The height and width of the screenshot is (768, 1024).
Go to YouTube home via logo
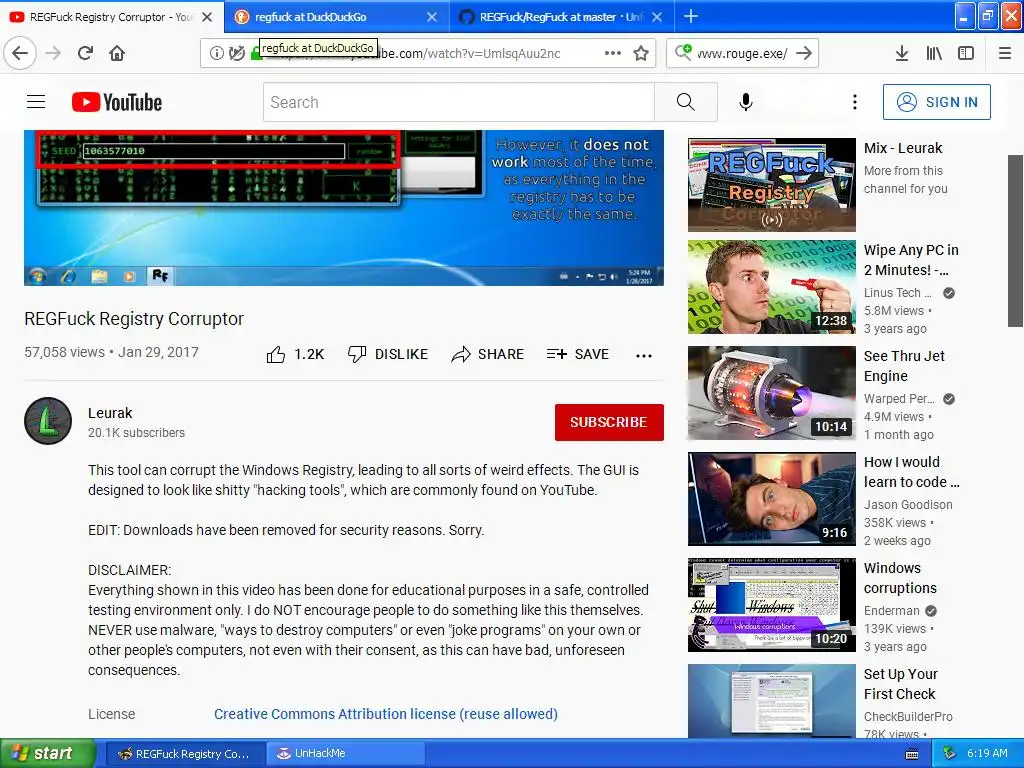(117, 102)
